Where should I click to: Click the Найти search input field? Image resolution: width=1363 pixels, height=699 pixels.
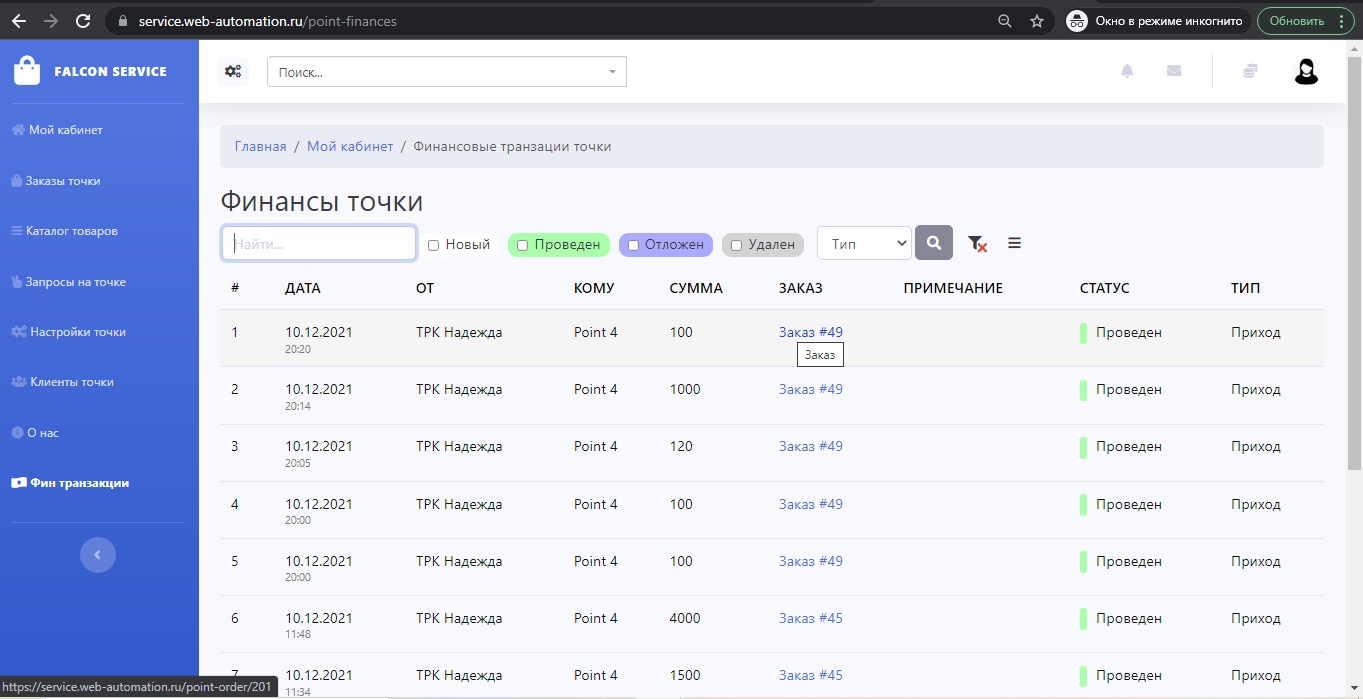319,243
